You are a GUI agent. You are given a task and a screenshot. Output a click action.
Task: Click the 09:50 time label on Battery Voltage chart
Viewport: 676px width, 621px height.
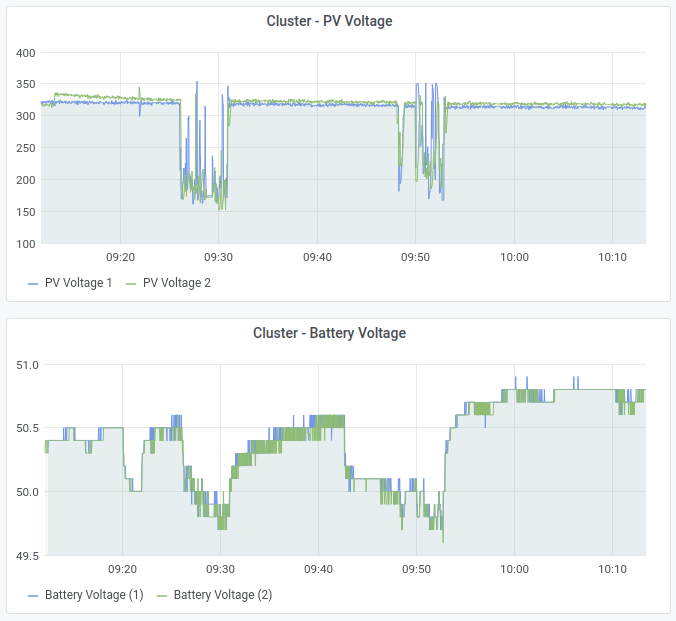pyautogui.click(x=416, y=569)
